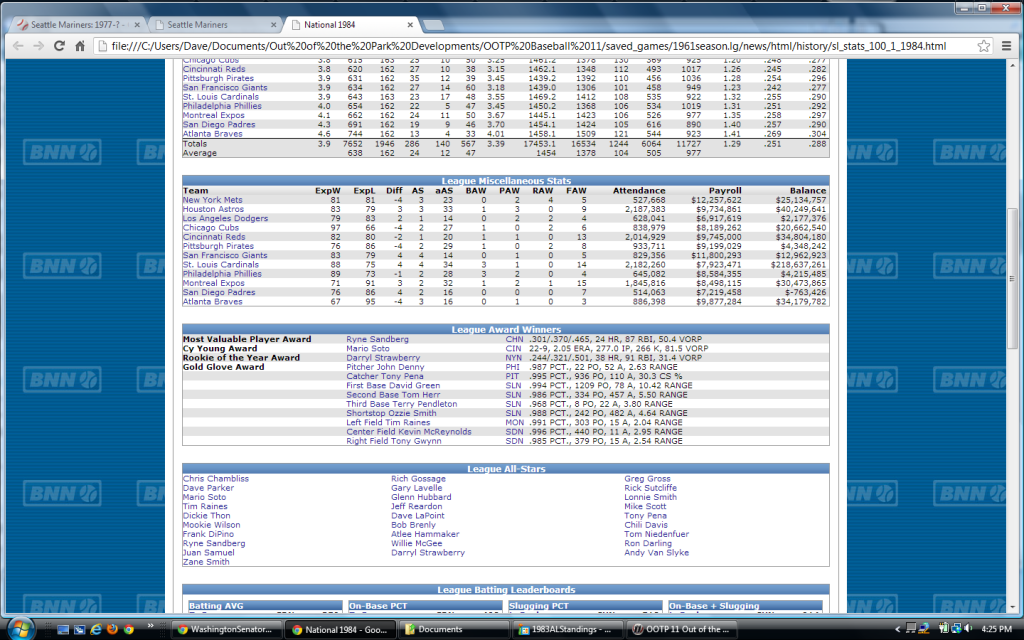
Task: Open the browser home page icon
Action: [80, 46]
